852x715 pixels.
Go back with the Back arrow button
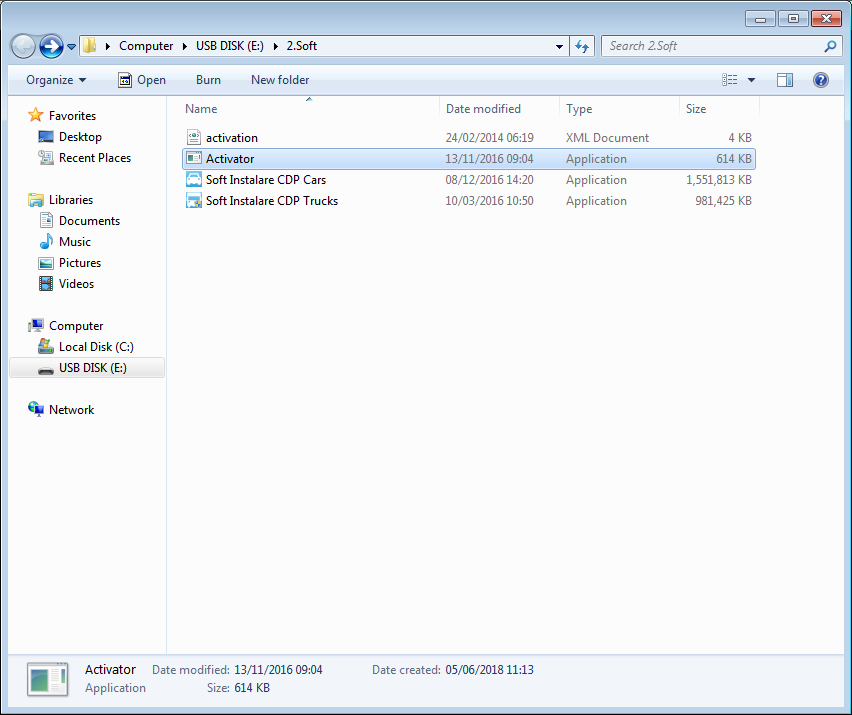pyautogui.click(x=23, y=47)
